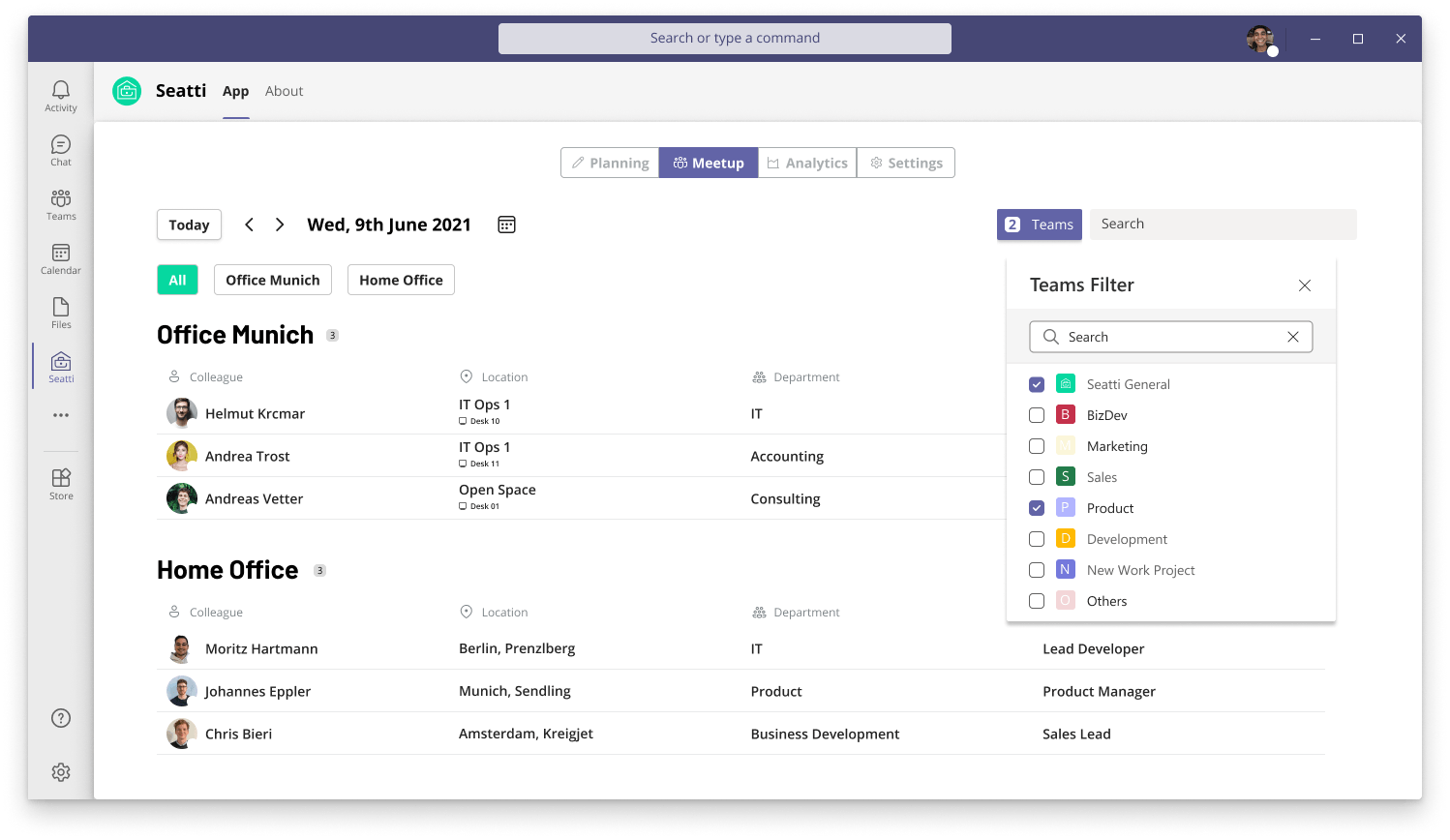Switch to the Meetup tab
This screenshot has height=840, width=1450.
(709, 163)
